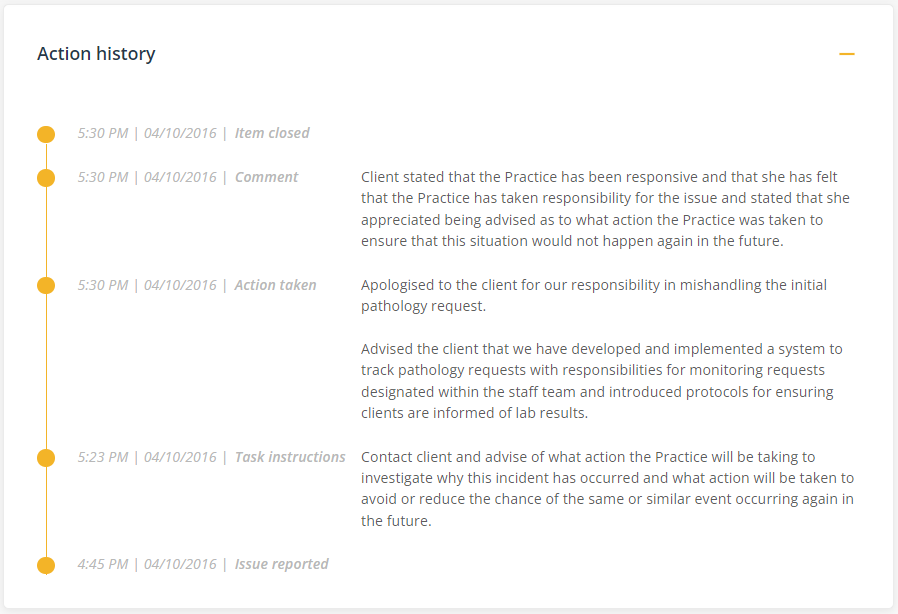The width and height of the screenshot is (898, 614).
Task: Select the Comment entry label
Action: click(x=266, y=177)
